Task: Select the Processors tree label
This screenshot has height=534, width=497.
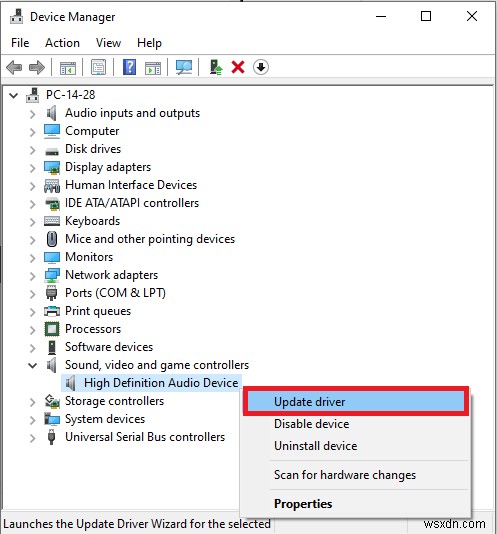Action: [x=93, y=329]
